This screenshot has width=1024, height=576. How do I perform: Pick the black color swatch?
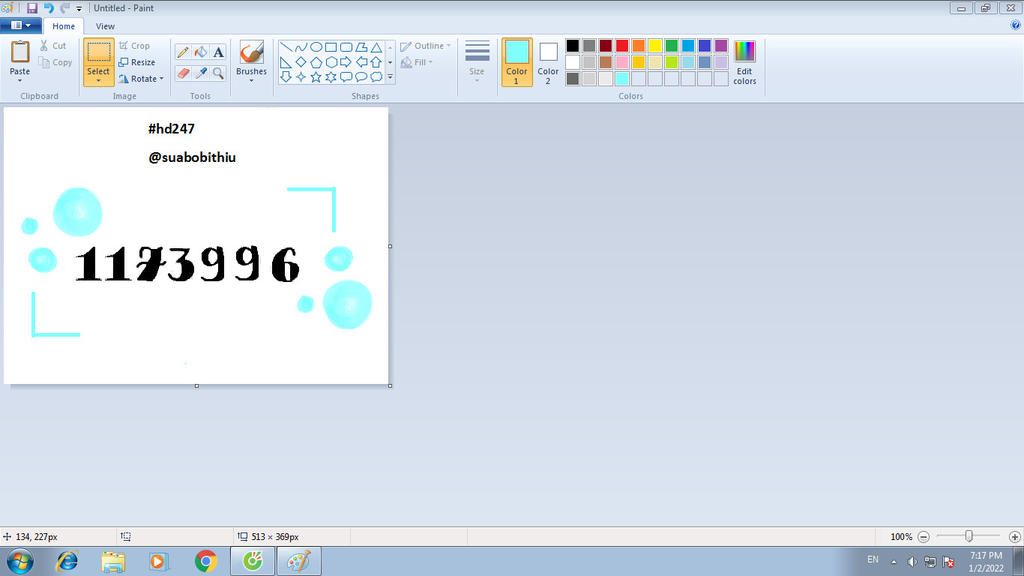(x=573, y=46)
